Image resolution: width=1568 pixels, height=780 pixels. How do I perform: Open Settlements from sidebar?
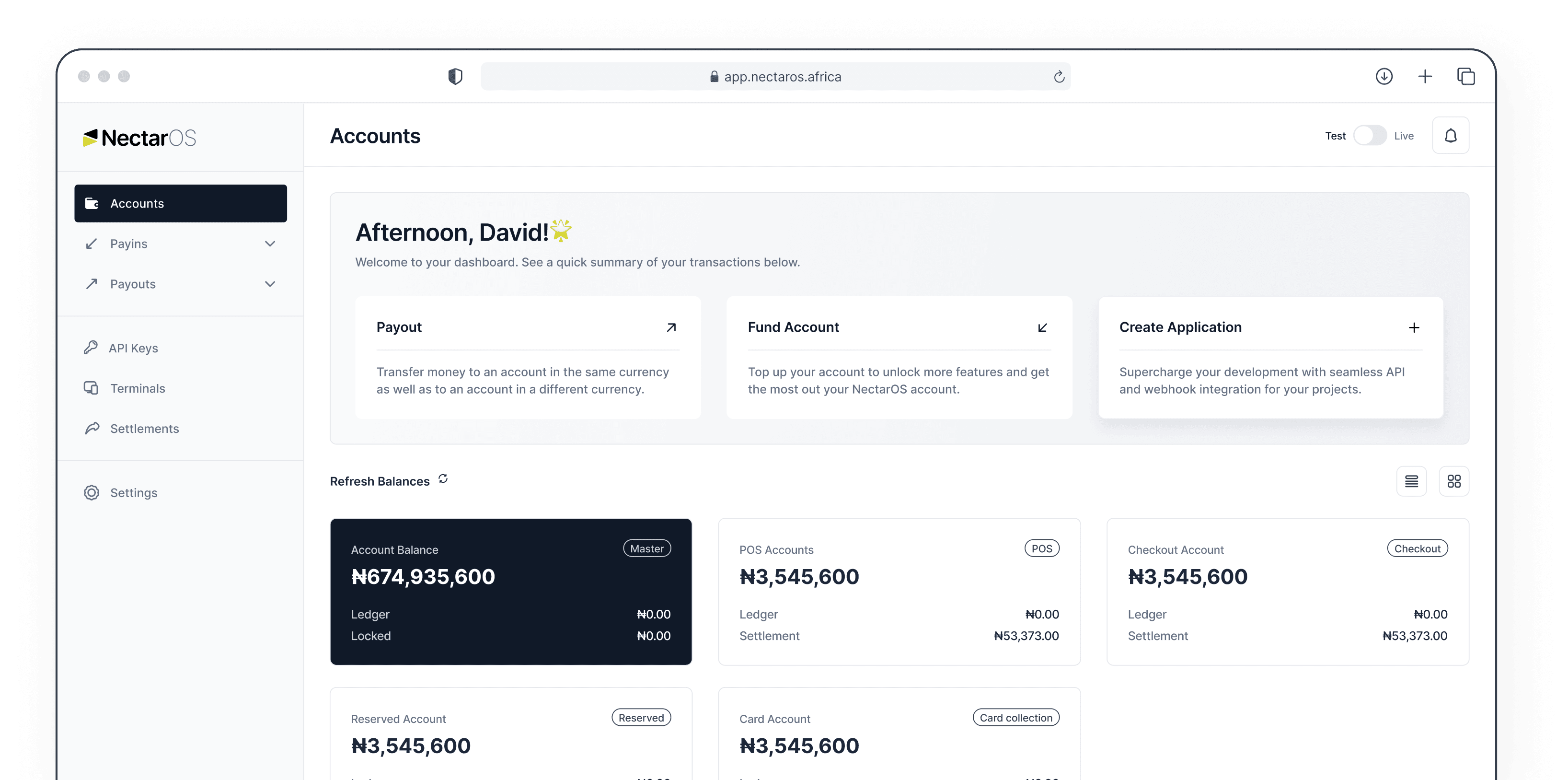(x=144, y=429)
